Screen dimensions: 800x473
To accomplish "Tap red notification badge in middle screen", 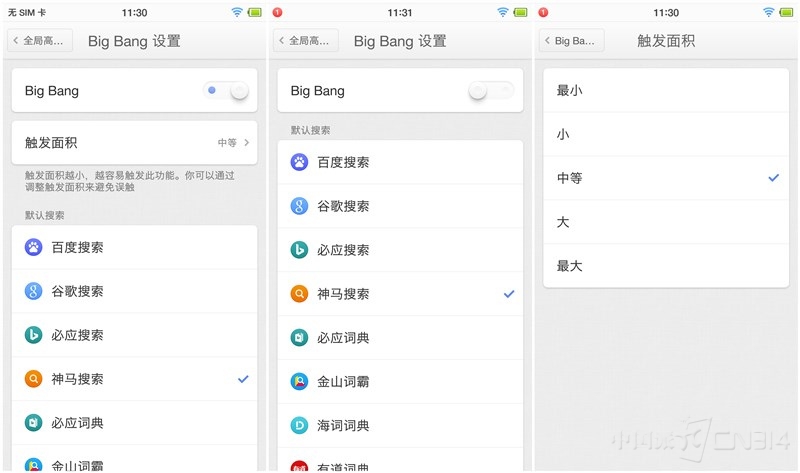I will click(278, 12).
